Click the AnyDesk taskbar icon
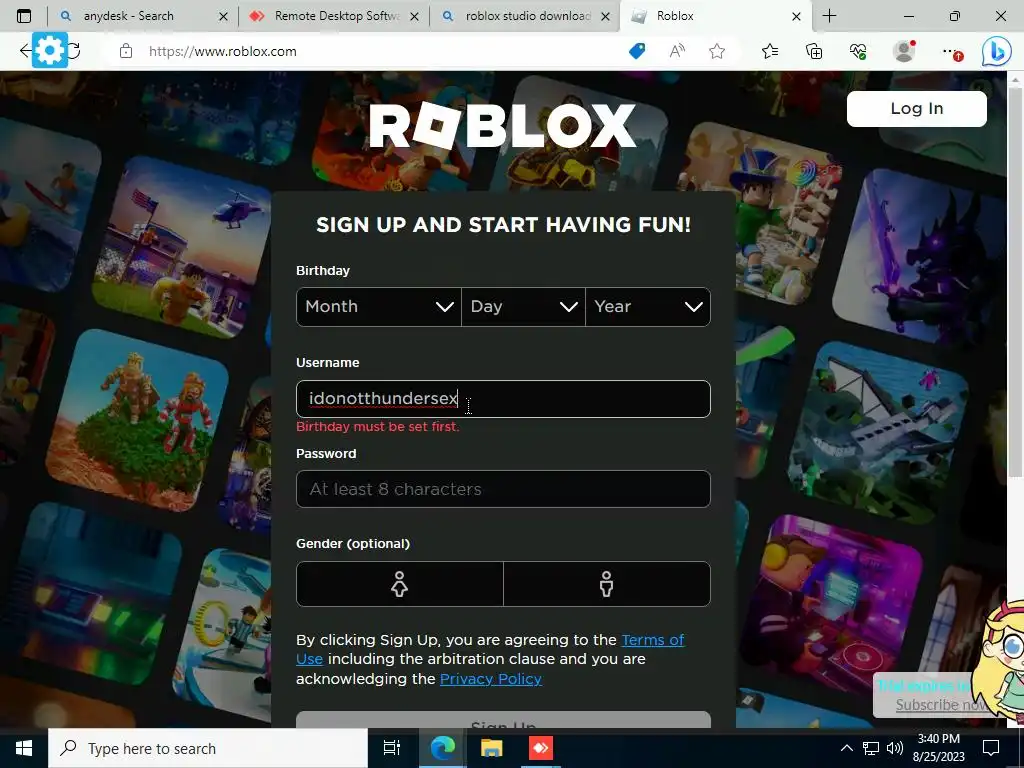This screenshot has height=768, width=1024. [541, 748]
